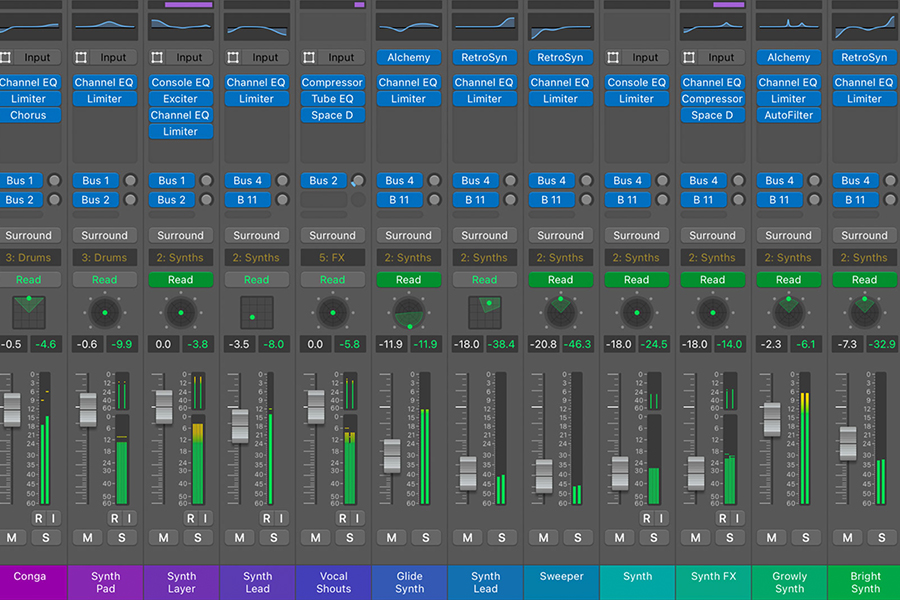Open the surround panner on Bright Synth channel
Image resolution: width=900 pixels, height=600 pixels.
864,312
